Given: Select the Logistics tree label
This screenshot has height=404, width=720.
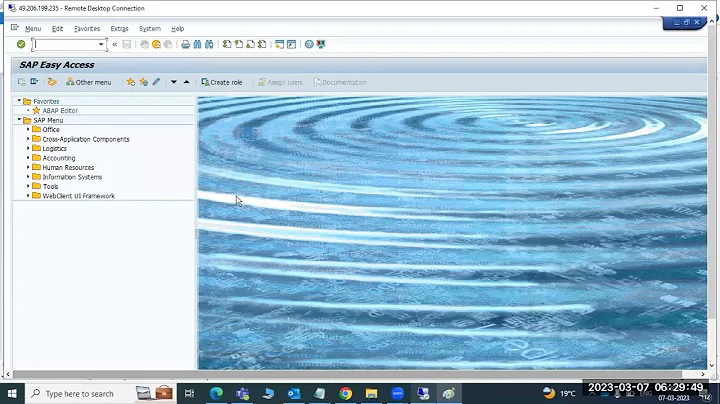Looking at the screenshot, I should (55, 148).
